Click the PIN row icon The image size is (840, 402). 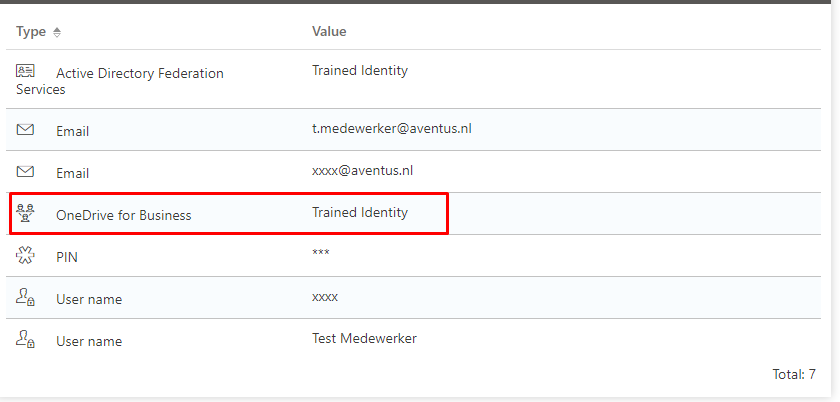click(26, 256)
